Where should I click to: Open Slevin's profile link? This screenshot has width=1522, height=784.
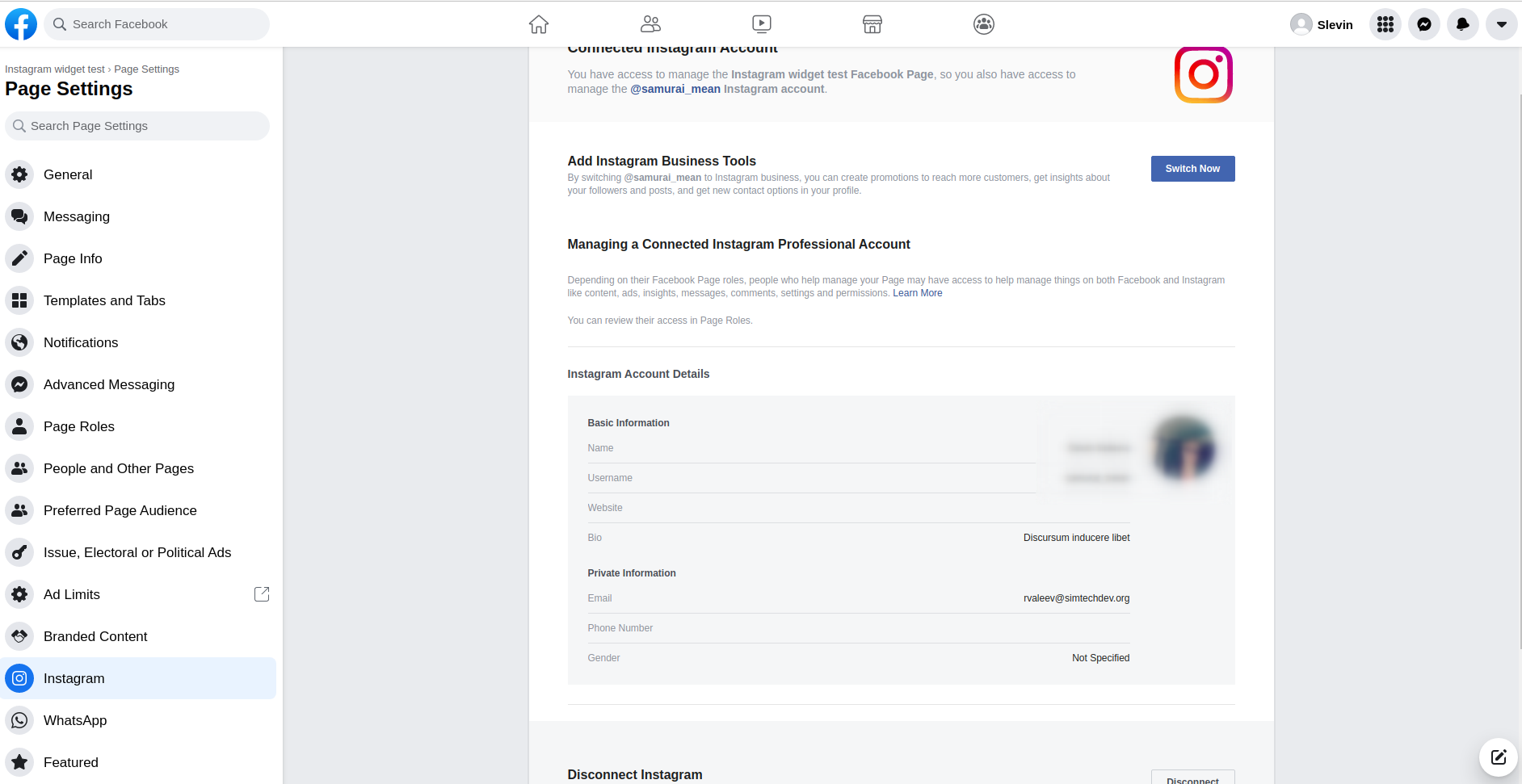pos(1322,24)
